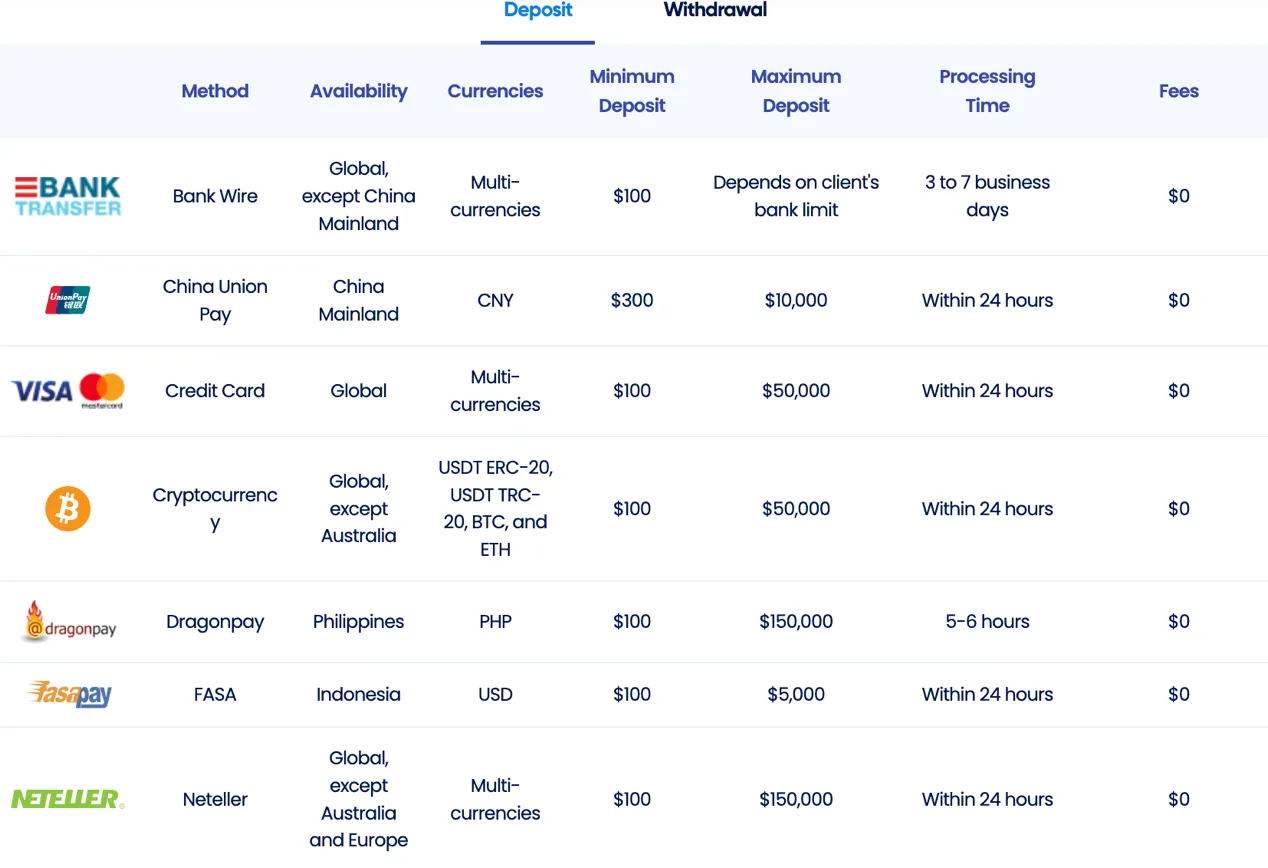Viewport: 1268px width, 868px height.
Task: Click the Minimum Deposit column header
Action: pyautogui.click(x=632, y=91)
